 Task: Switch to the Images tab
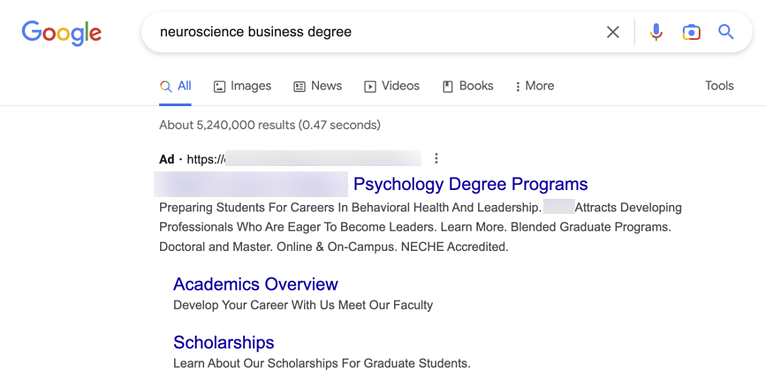coord(242,86)
